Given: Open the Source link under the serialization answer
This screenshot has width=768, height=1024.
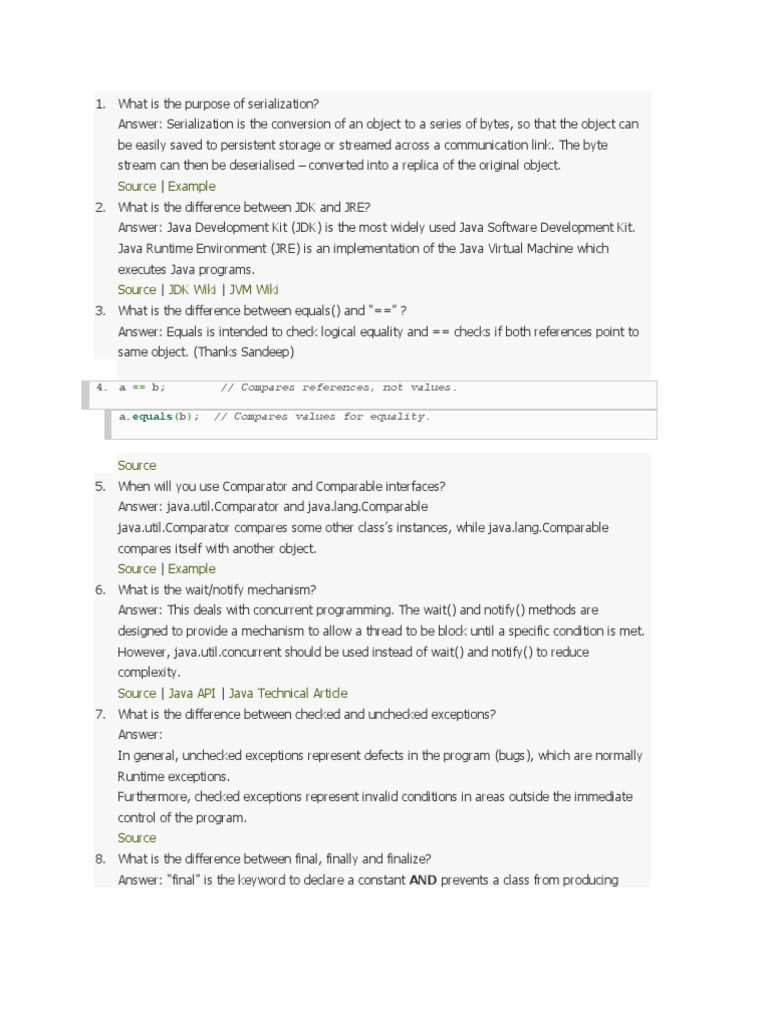Looking at the screenshot, I should tap(137, 186).
